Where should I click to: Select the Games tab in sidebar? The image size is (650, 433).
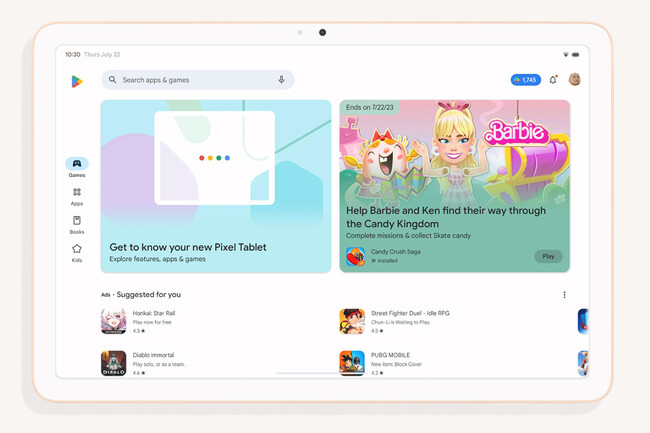pyautogui.click(x=77, y=167)
